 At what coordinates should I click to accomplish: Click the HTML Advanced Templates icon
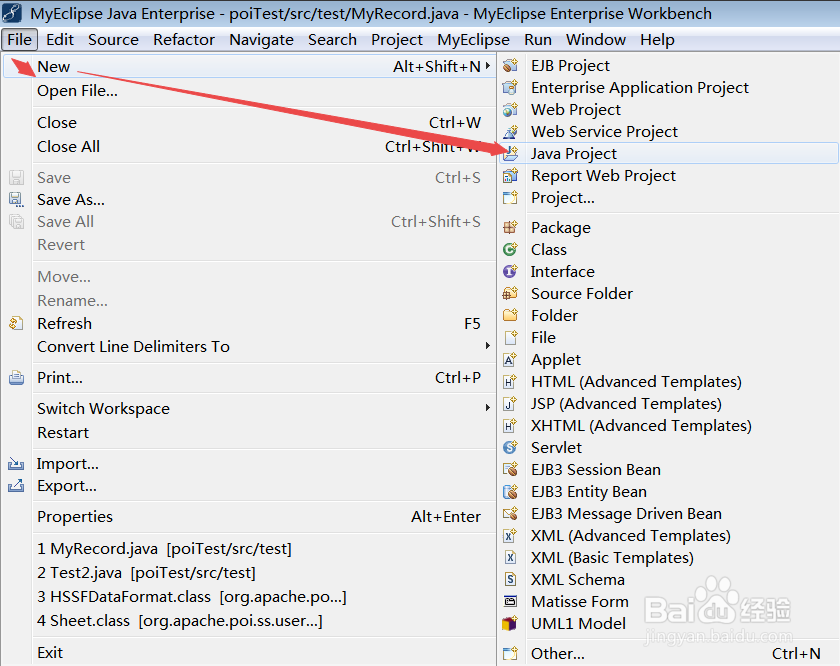point(511,381)
